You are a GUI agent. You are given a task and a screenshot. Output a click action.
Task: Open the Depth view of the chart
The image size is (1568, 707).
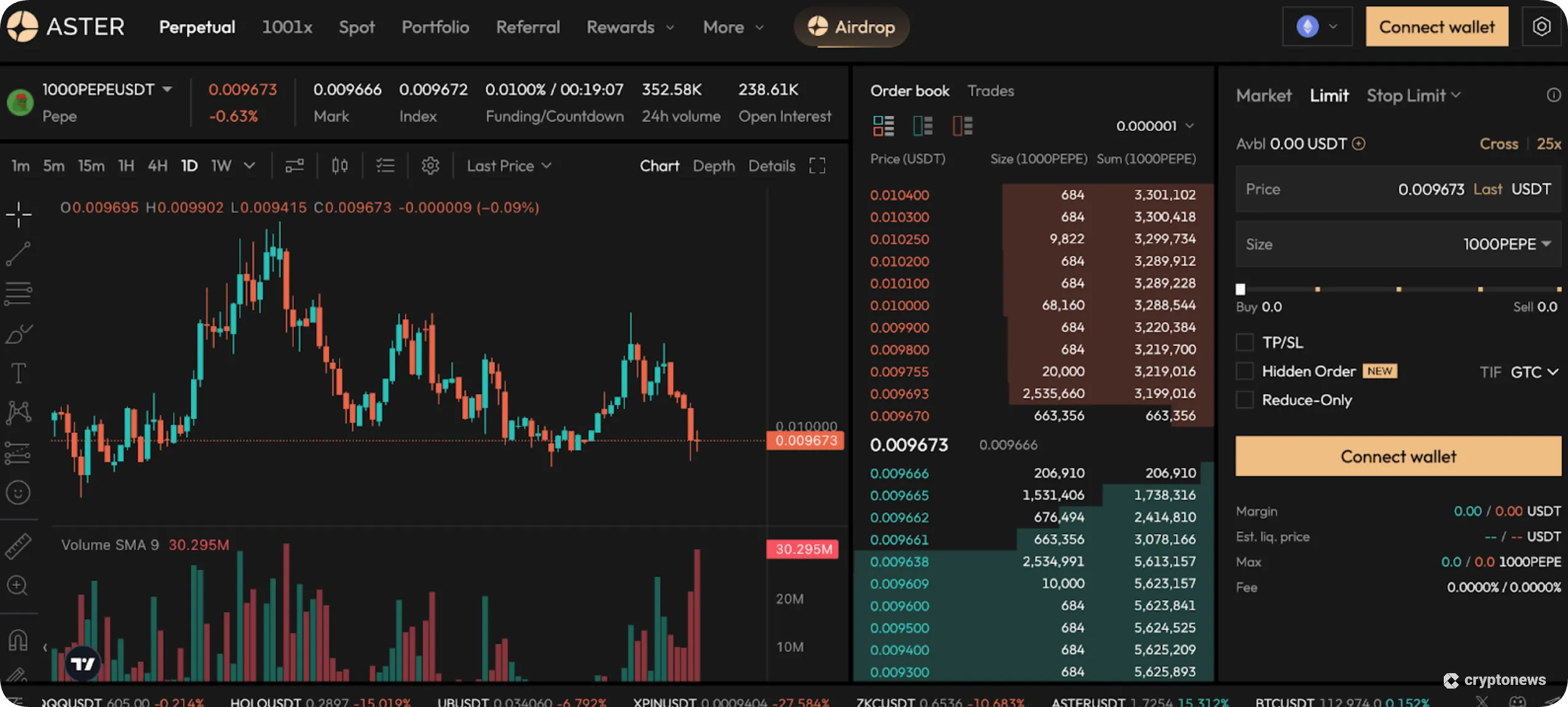[x=713, y=165]
